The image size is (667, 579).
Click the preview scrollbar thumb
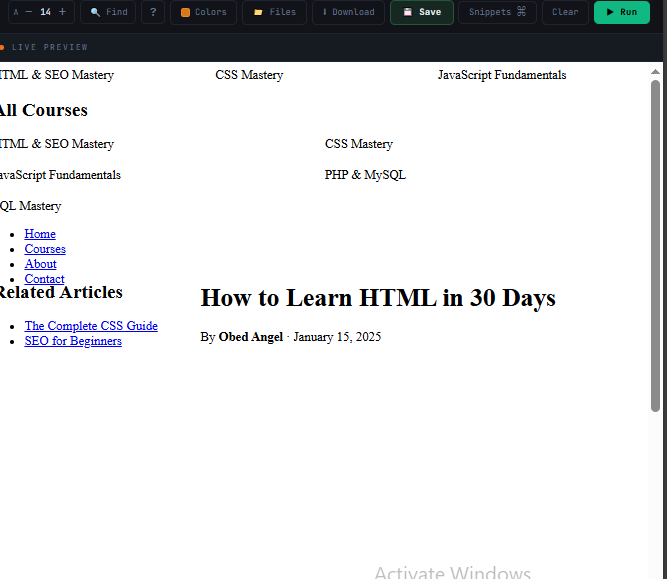point(655,246)
